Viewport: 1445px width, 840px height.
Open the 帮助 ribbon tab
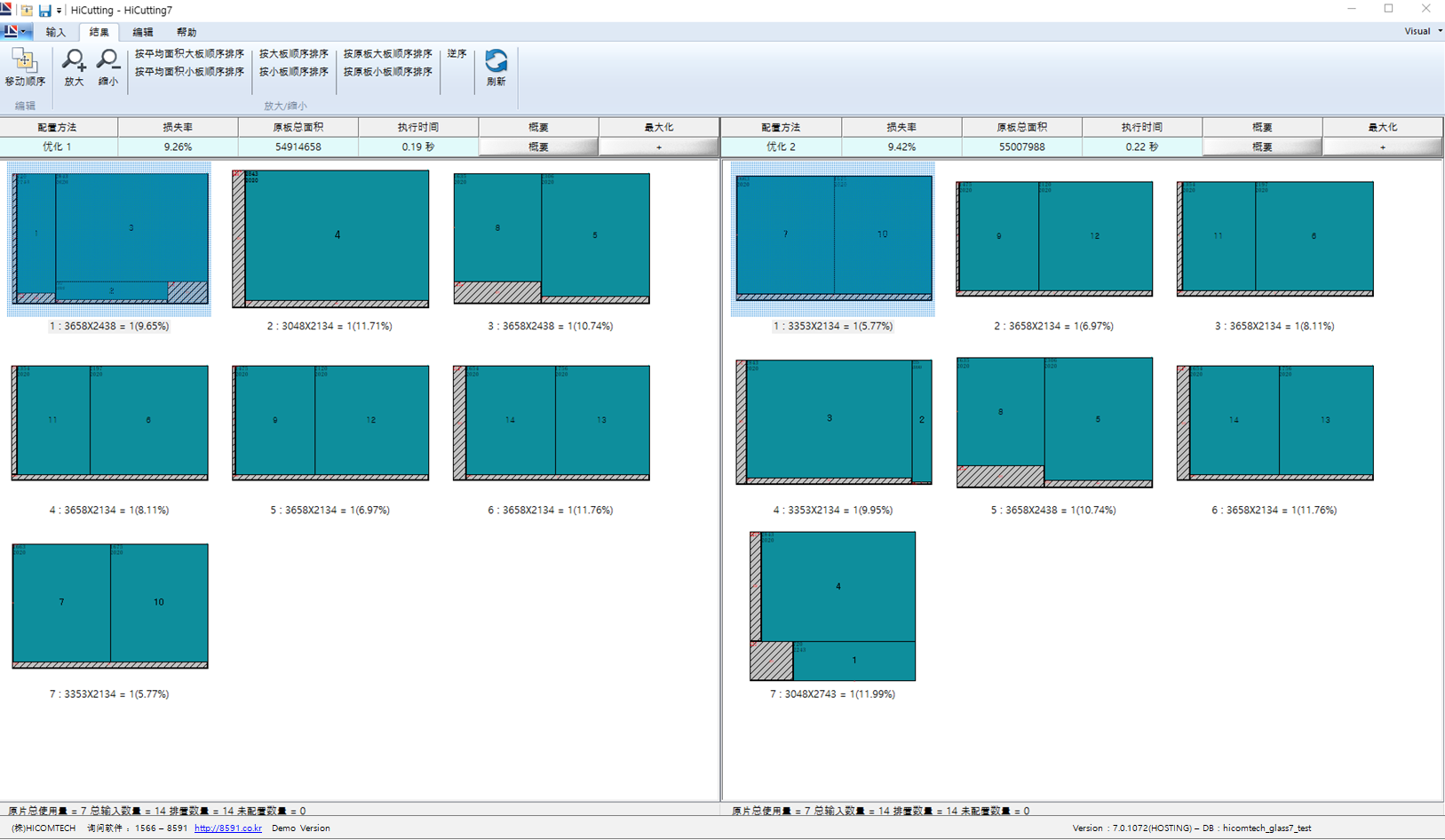click(x=186, y=32)
